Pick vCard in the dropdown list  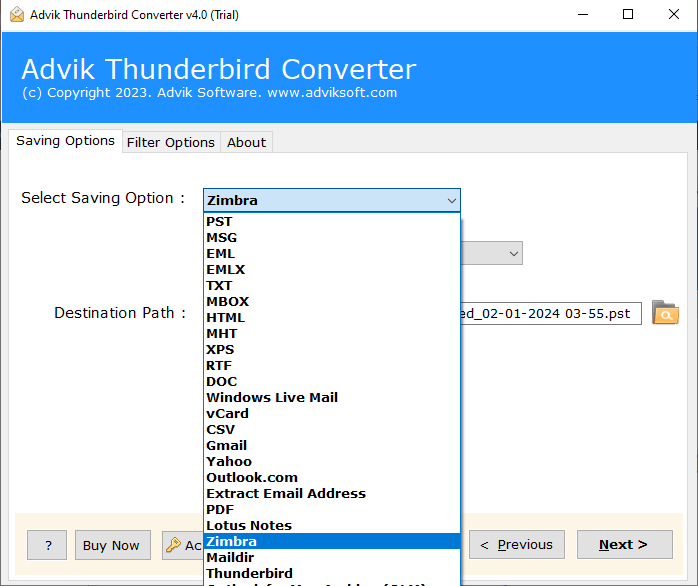332,414
